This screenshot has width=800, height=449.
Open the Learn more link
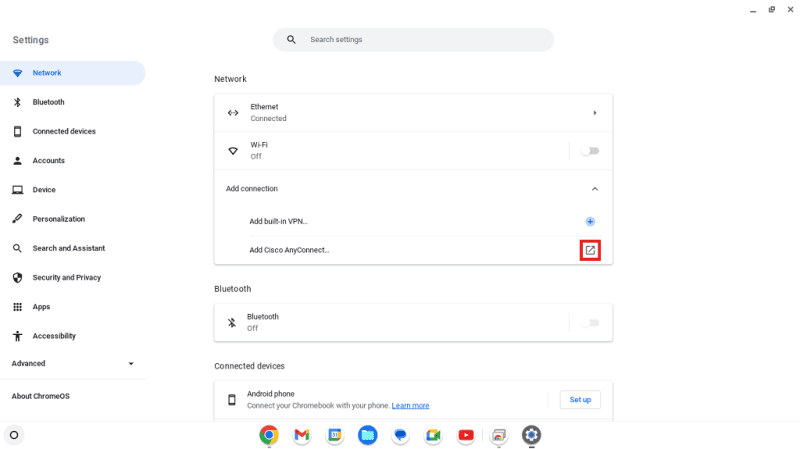pos(410,406)
